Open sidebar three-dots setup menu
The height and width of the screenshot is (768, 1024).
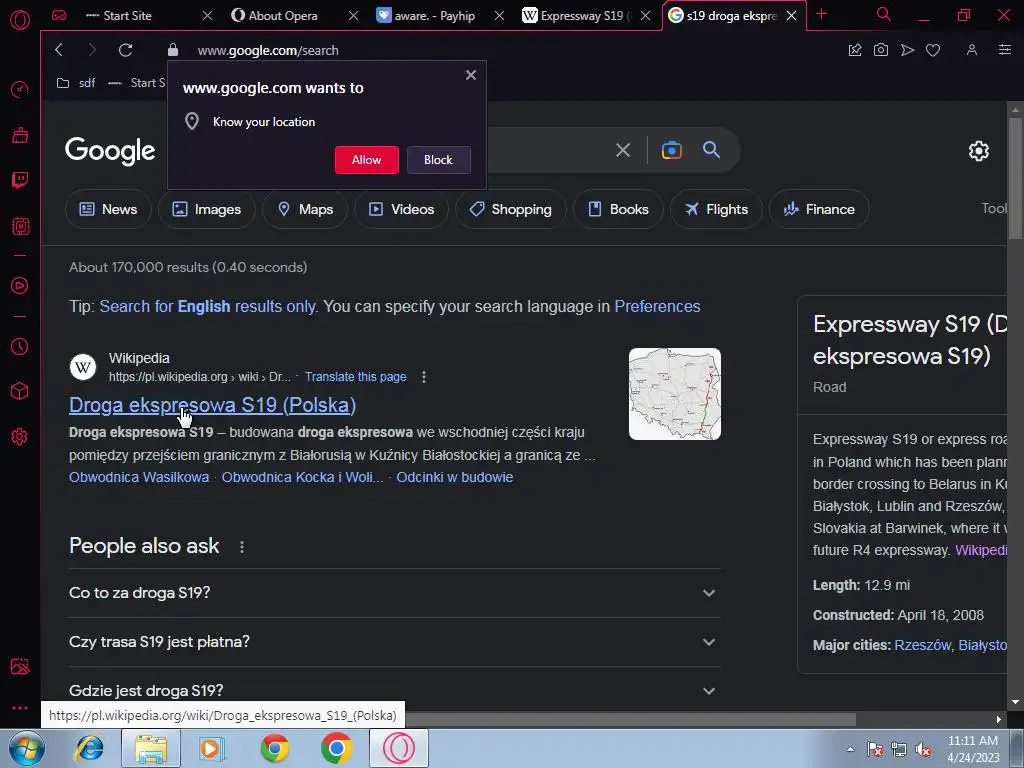(20, 707)
